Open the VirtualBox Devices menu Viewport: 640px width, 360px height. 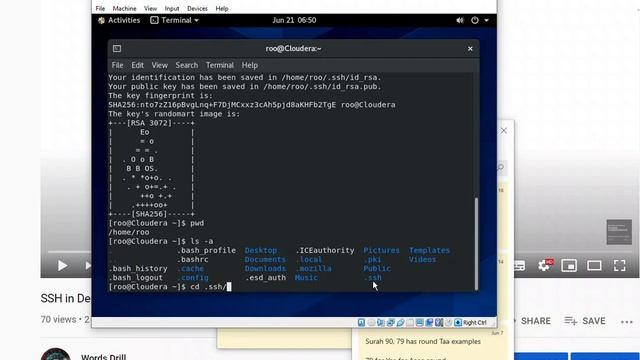(x=197, y=8)
